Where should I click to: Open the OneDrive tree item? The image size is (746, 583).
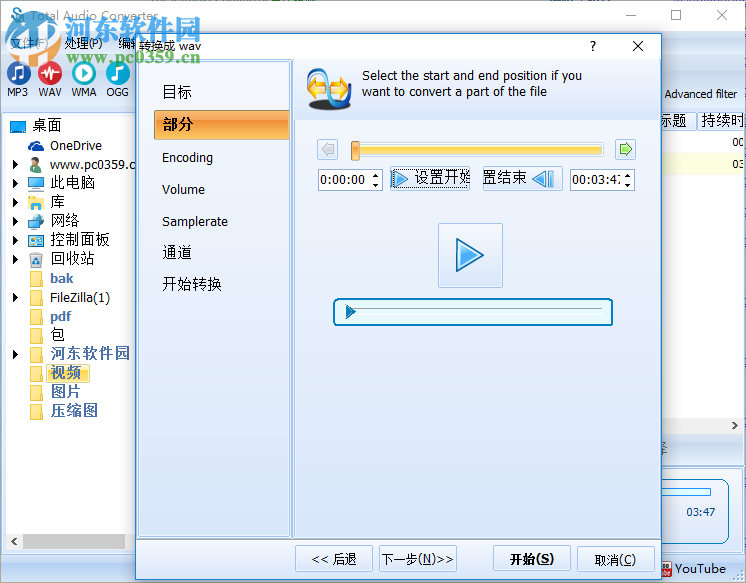point(76,146)
